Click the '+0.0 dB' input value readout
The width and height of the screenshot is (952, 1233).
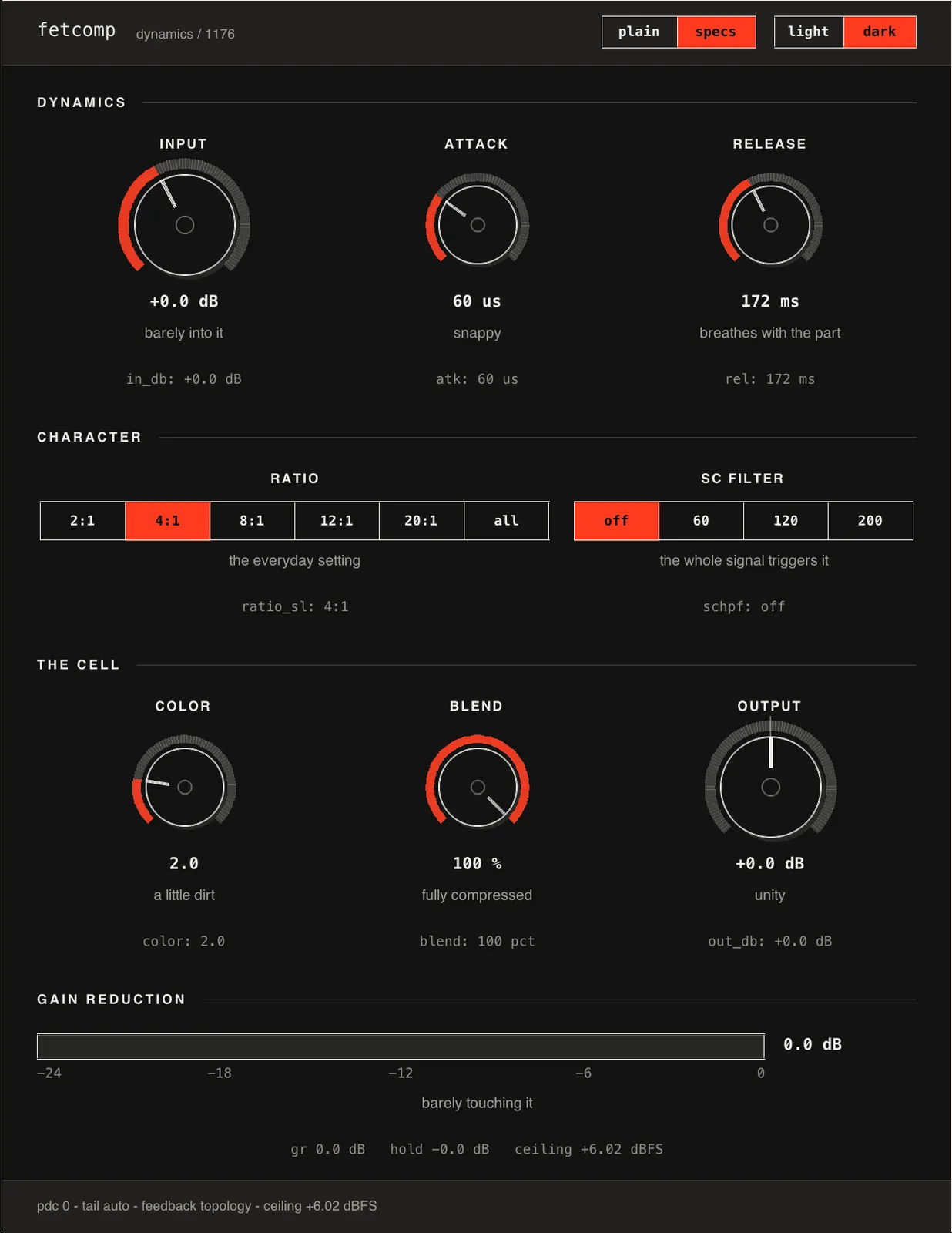coord(184,301)
